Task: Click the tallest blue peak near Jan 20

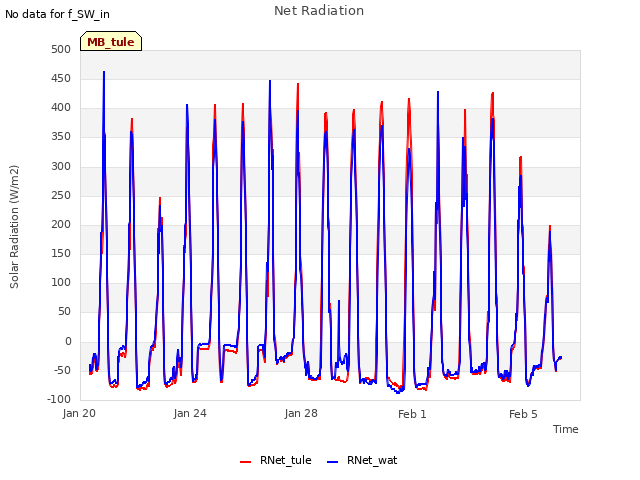Action: [x=104, y=73]
